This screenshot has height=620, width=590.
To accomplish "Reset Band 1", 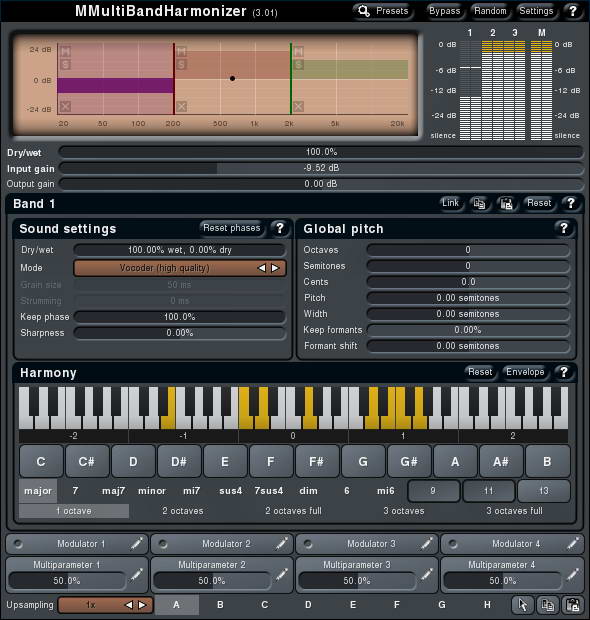I will [x=539, y=203].
